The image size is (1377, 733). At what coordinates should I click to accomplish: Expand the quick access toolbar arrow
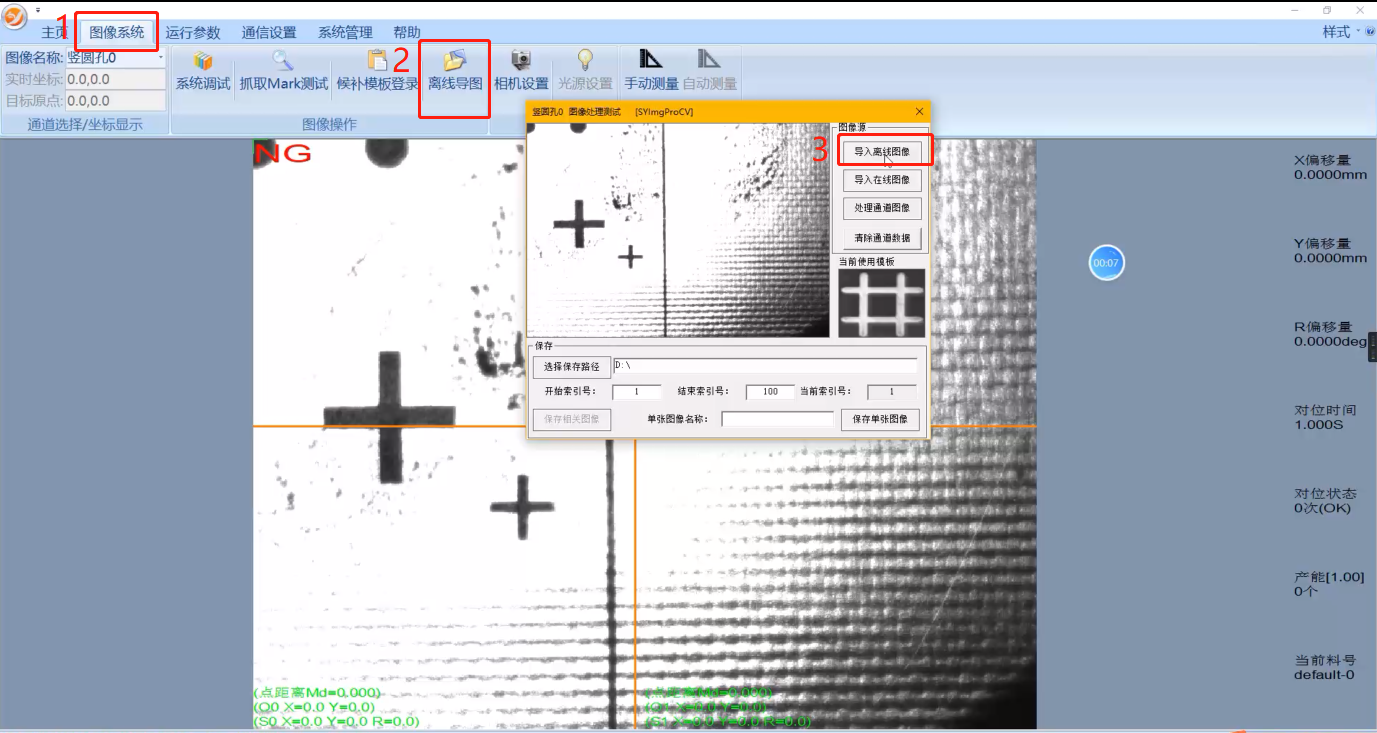click(x=38, y=10)
